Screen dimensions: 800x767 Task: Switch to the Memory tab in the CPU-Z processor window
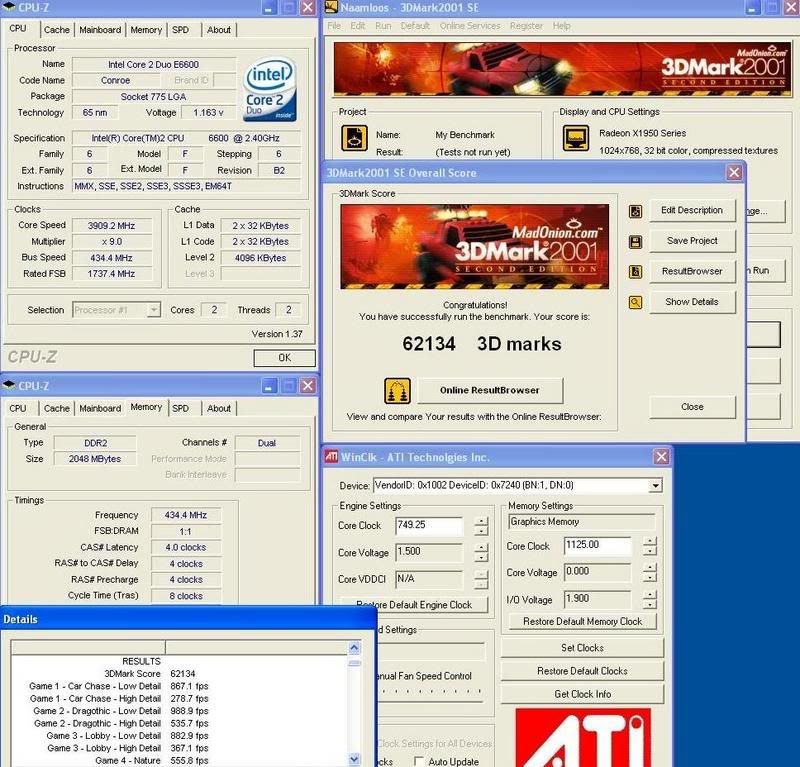[x=146, y=30]
